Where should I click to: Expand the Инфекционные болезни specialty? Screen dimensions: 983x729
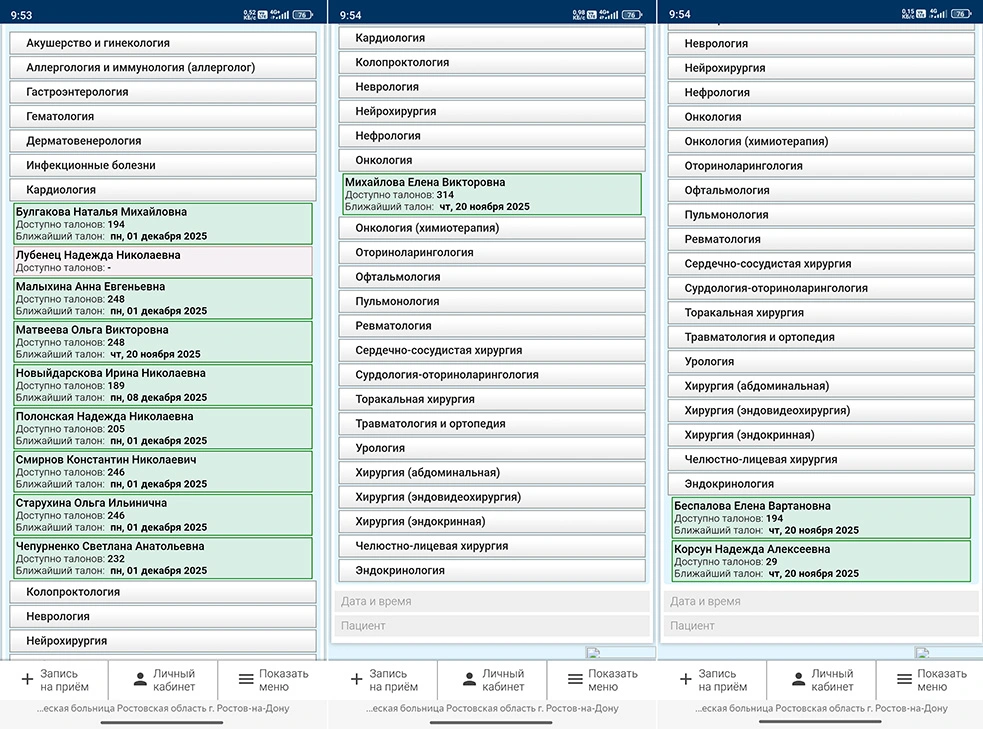pos(163,165)
